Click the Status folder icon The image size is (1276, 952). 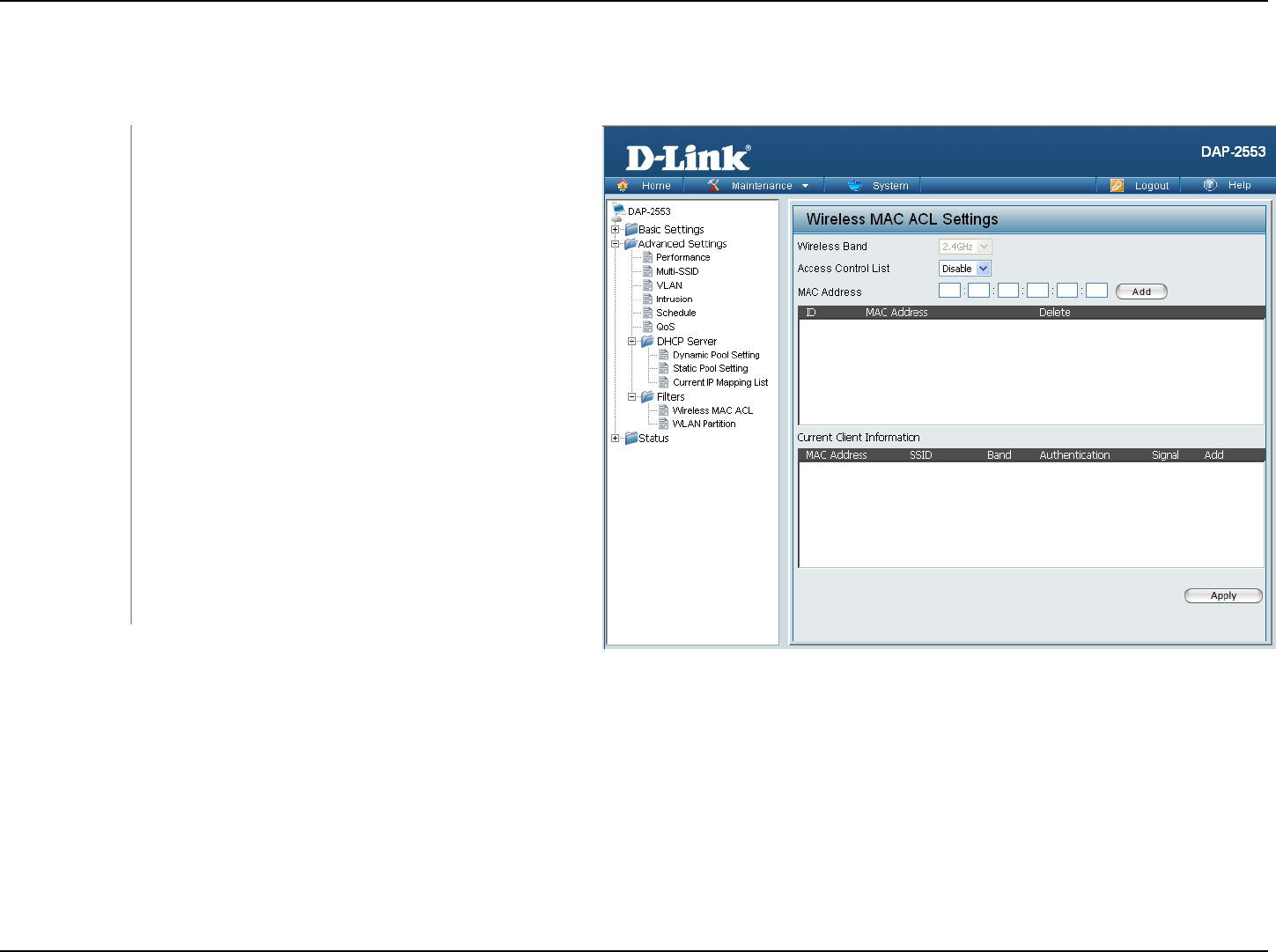point(631,438)
